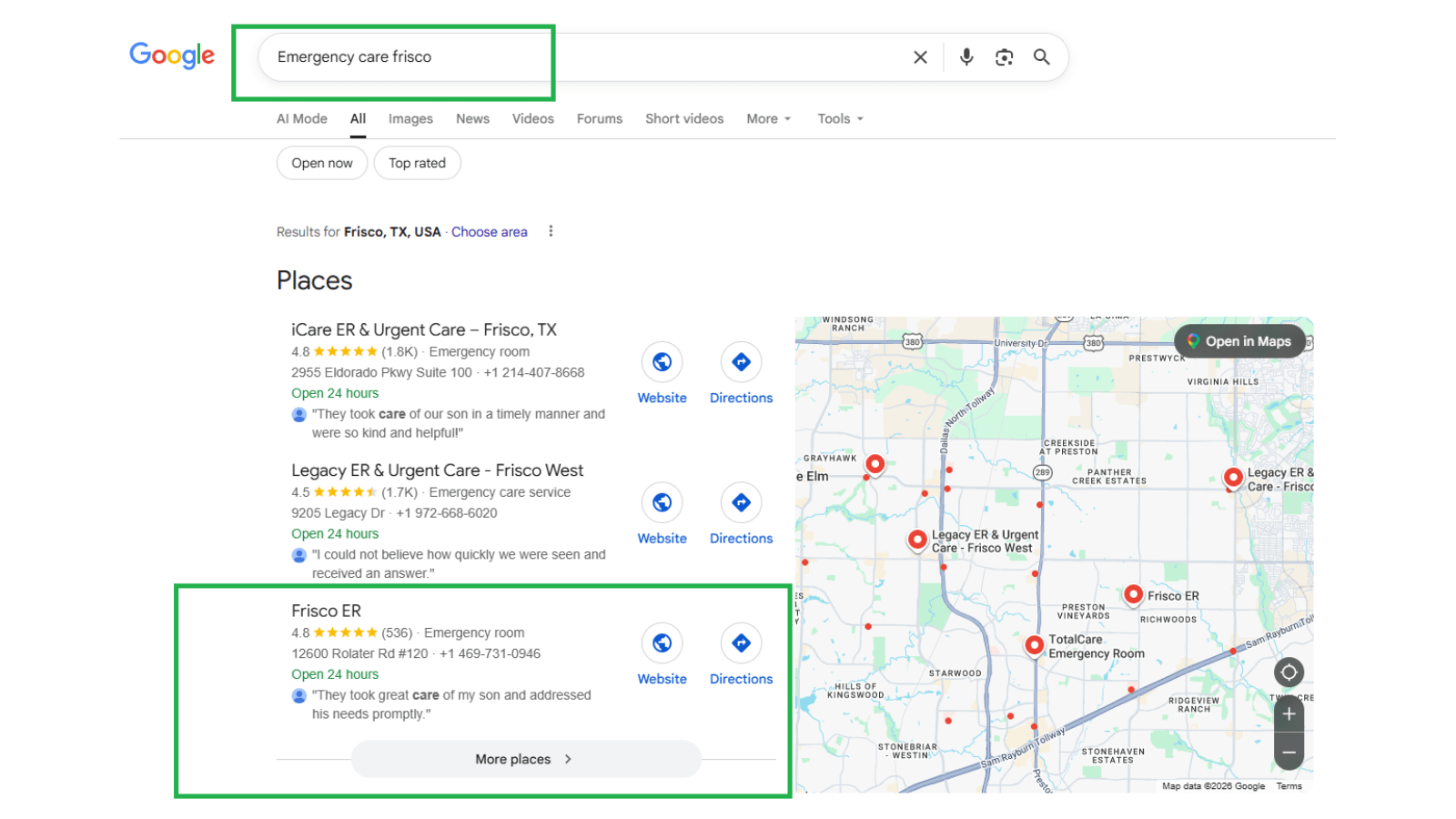Center map on my location
Viewport: 1456px width, 819px height.
pos(1289,672)
